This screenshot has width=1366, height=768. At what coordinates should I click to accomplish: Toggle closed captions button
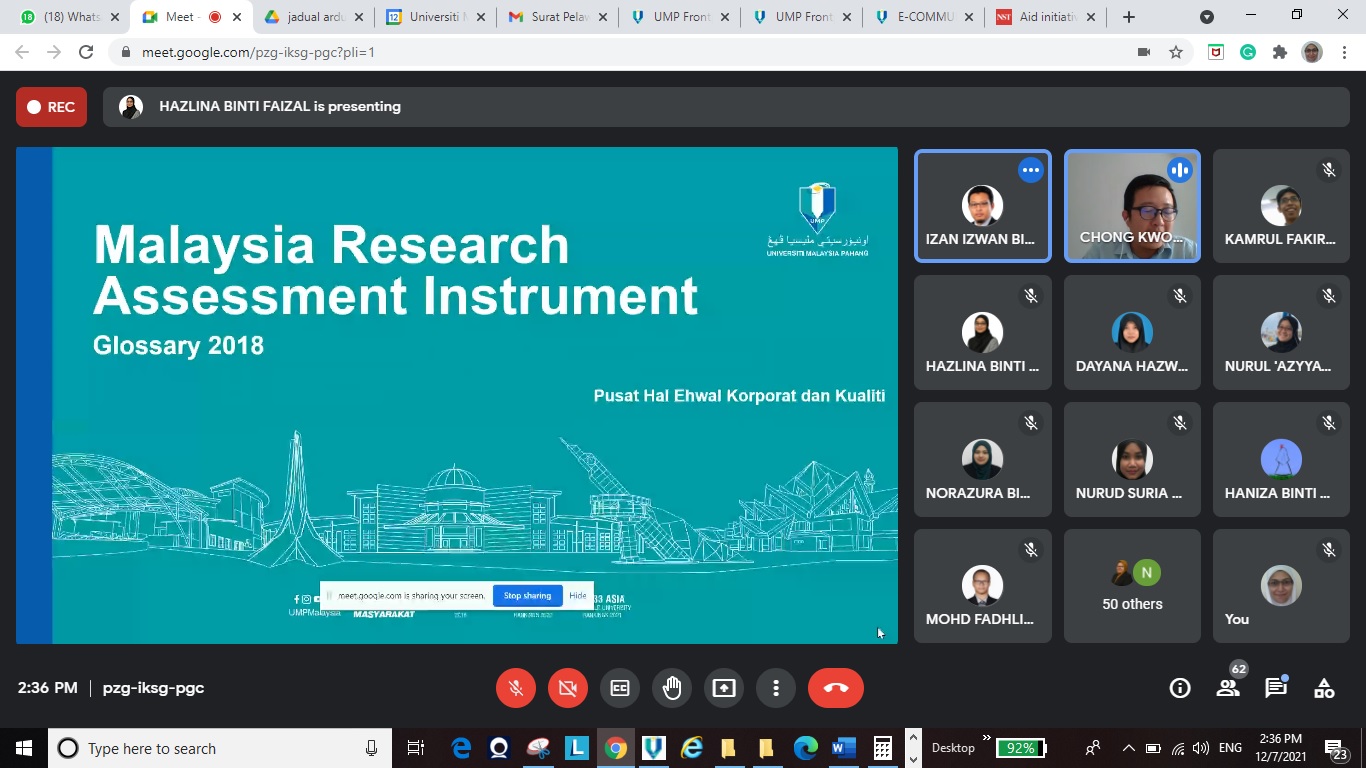tap(620, 688)
